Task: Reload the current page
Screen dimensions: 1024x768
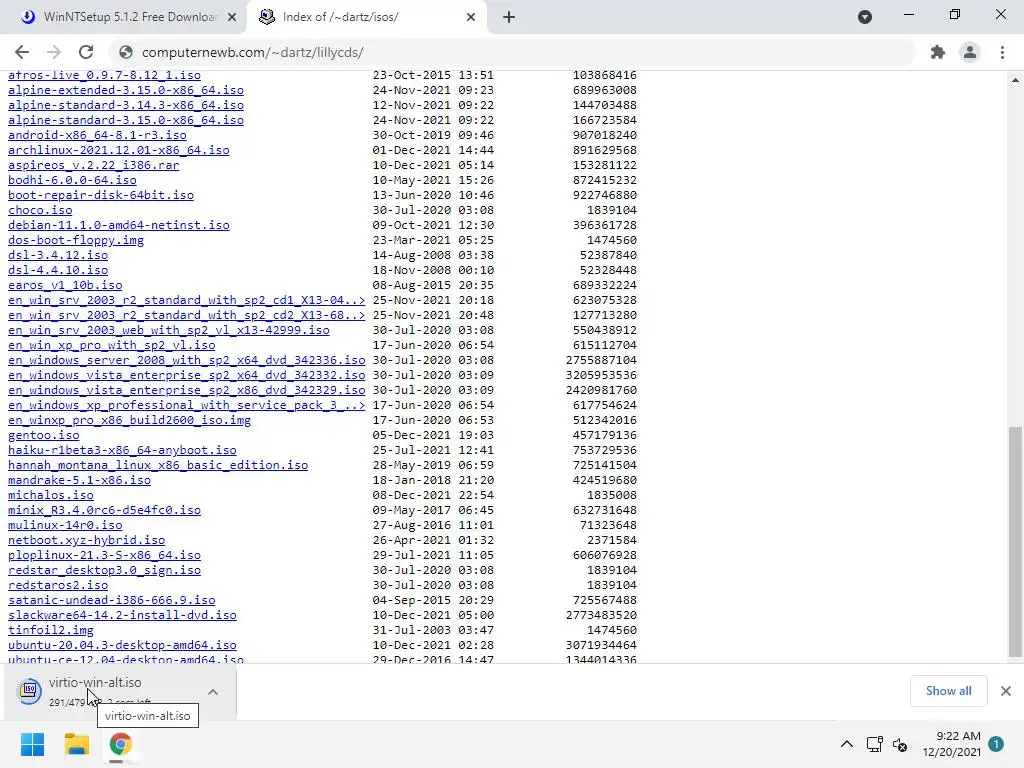Action: [86, 52]
